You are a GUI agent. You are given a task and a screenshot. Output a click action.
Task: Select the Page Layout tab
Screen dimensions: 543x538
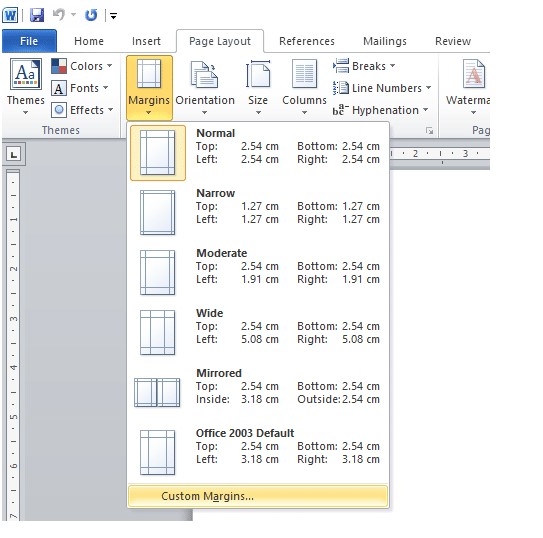(220, 41)
